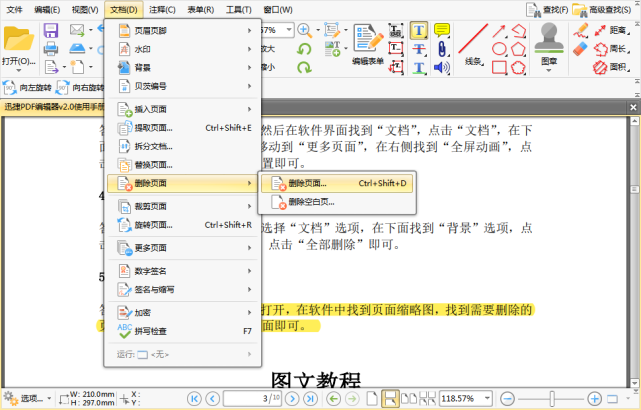
Task: Expand Header and Footer submenu
Action: (183, 31)
